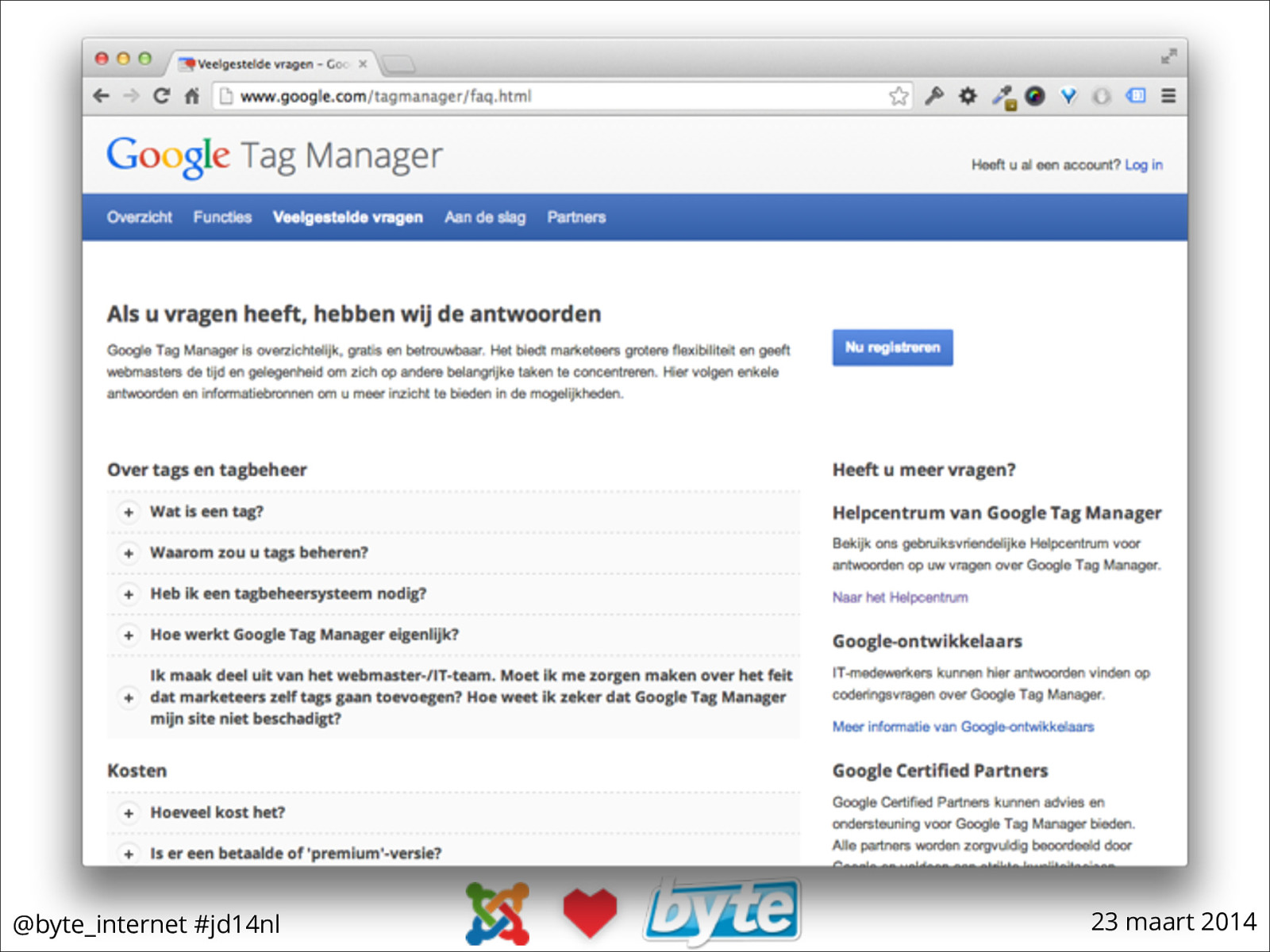
Task: Select the Veelgestelde vragen browser tab
Action: [x=272, y=64]
